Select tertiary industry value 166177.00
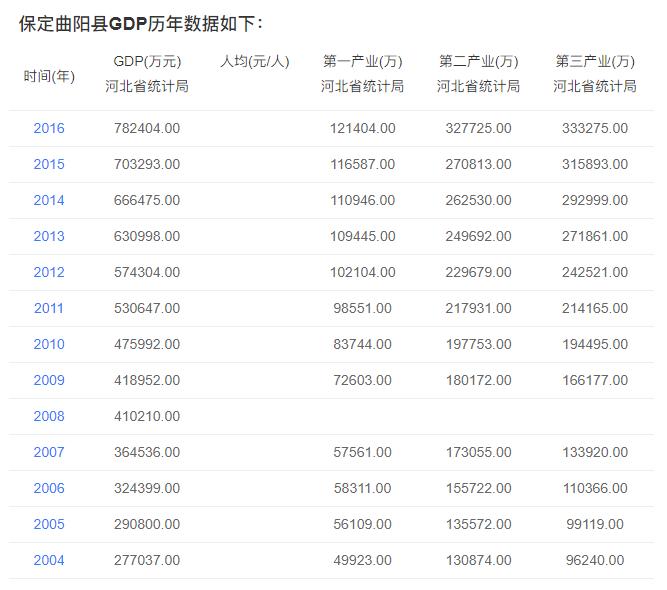 coord(595,380)
